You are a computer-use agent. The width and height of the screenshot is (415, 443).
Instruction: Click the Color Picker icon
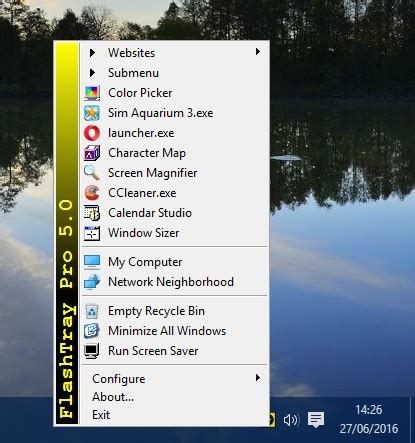(x=92, y=93)
